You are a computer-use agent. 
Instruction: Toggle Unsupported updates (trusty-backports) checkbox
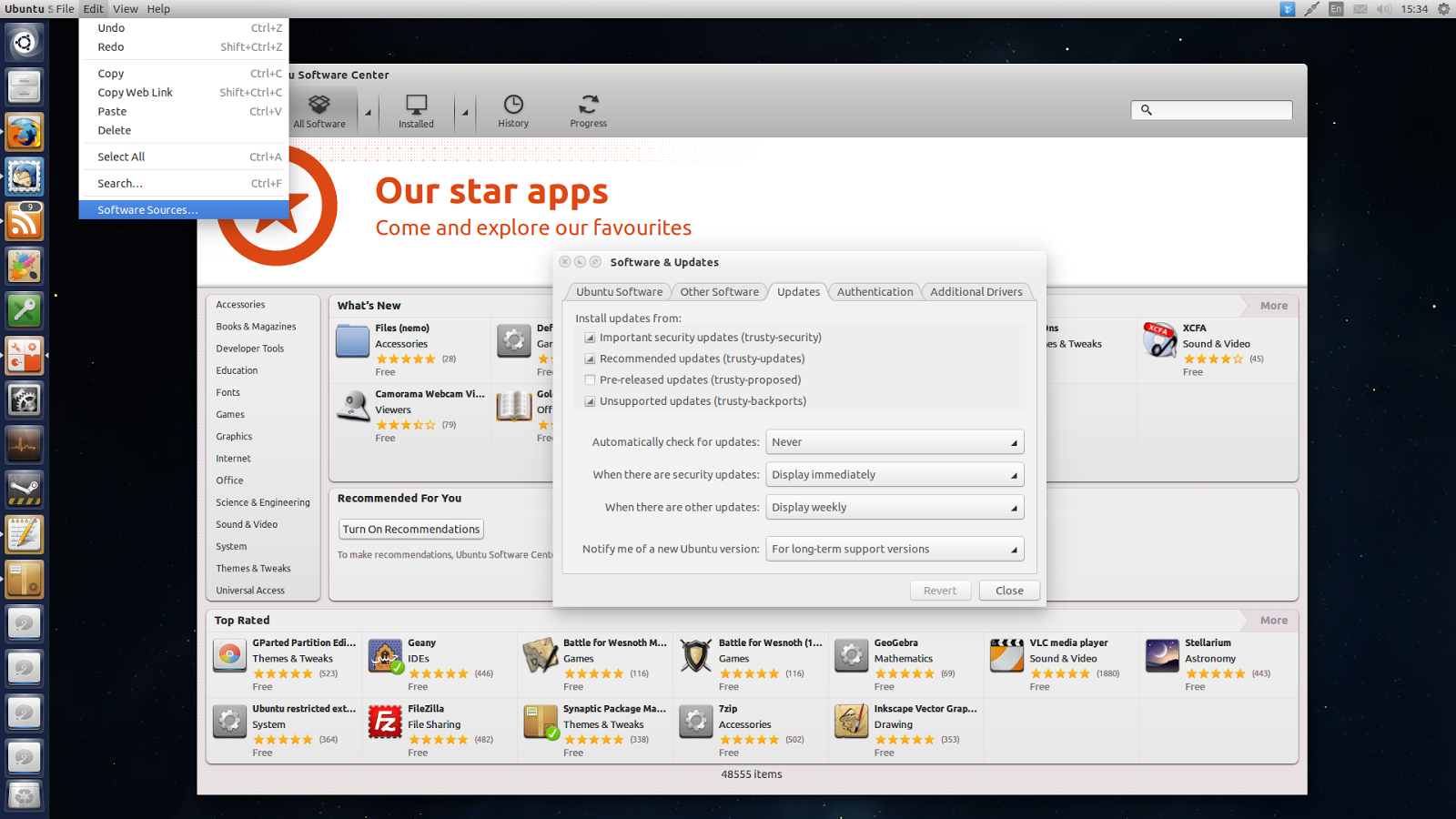click(x=590, y=401)
